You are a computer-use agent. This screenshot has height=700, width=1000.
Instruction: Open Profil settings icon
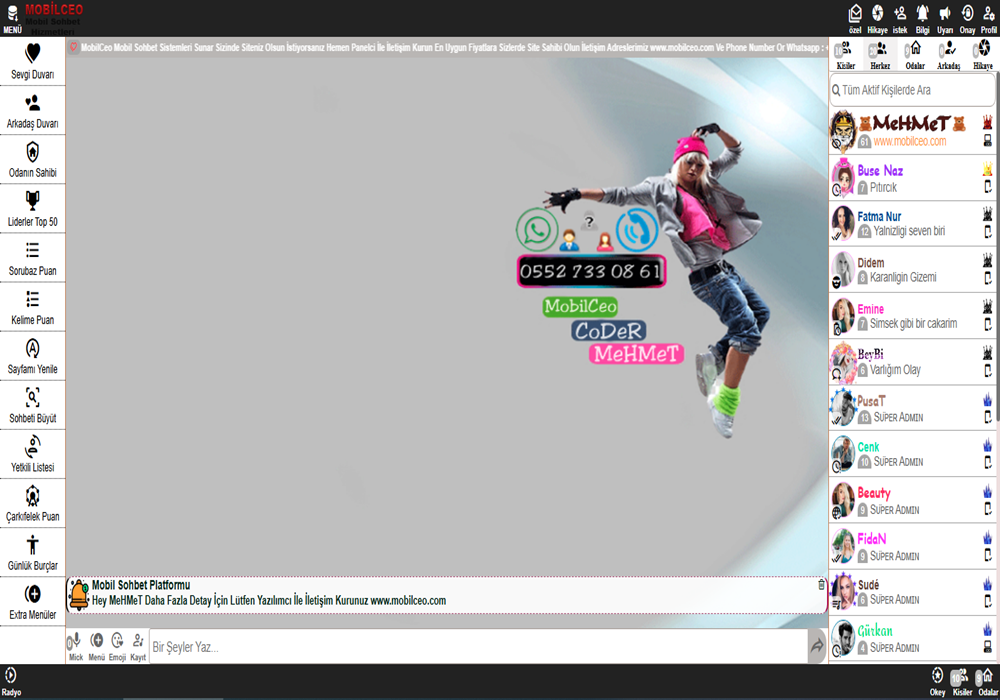(988, 14)
